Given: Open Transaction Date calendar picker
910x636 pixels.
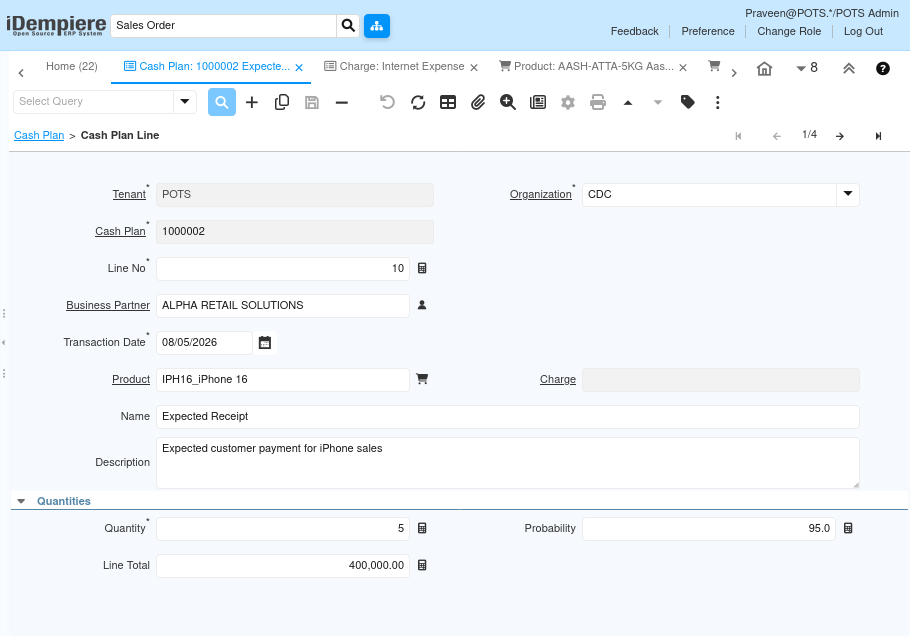Looking at the screenshot, I should (x=265, y=342).
